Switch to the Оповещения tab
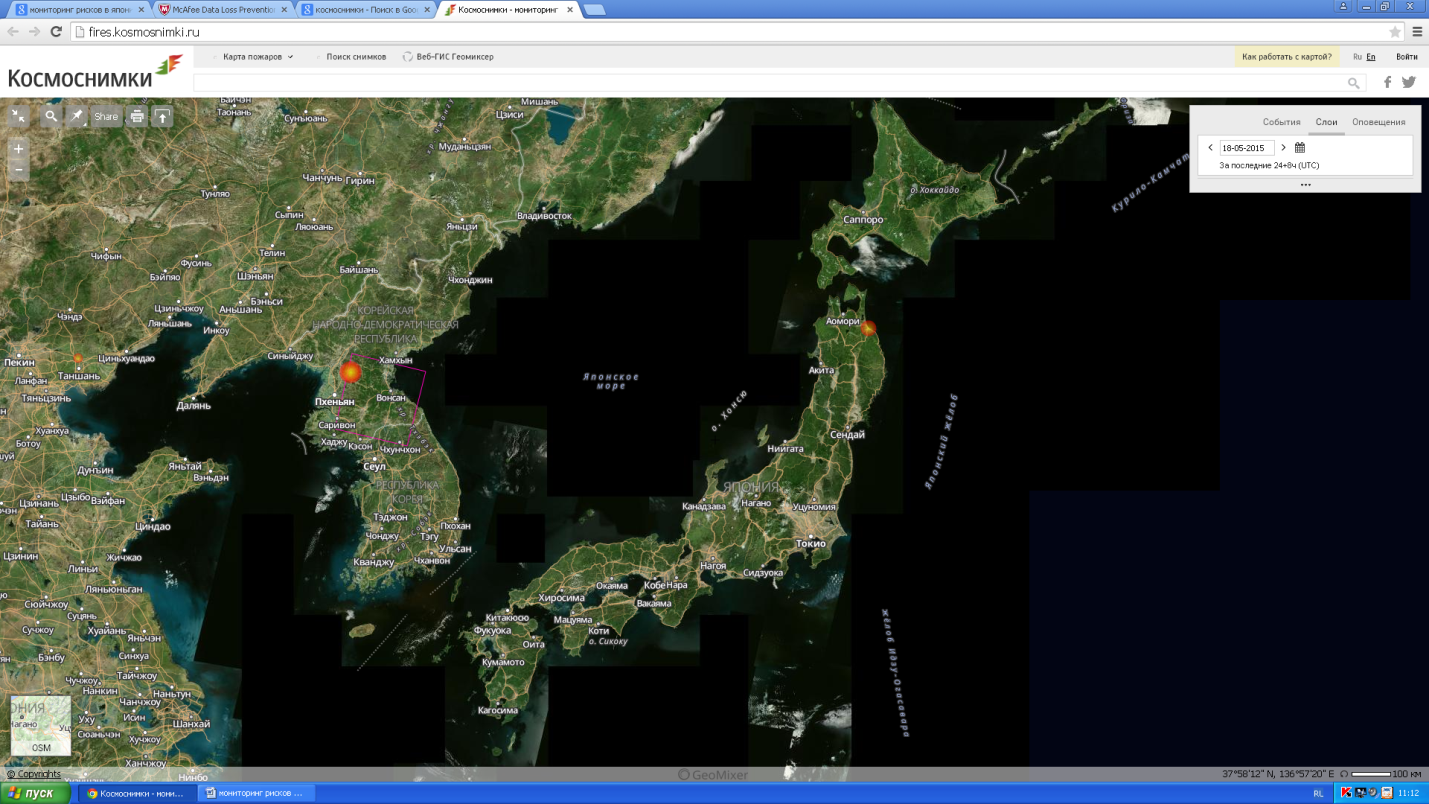Image resolution: width=1429 pixels, height=804 pixels. (x=1378, y=122)
